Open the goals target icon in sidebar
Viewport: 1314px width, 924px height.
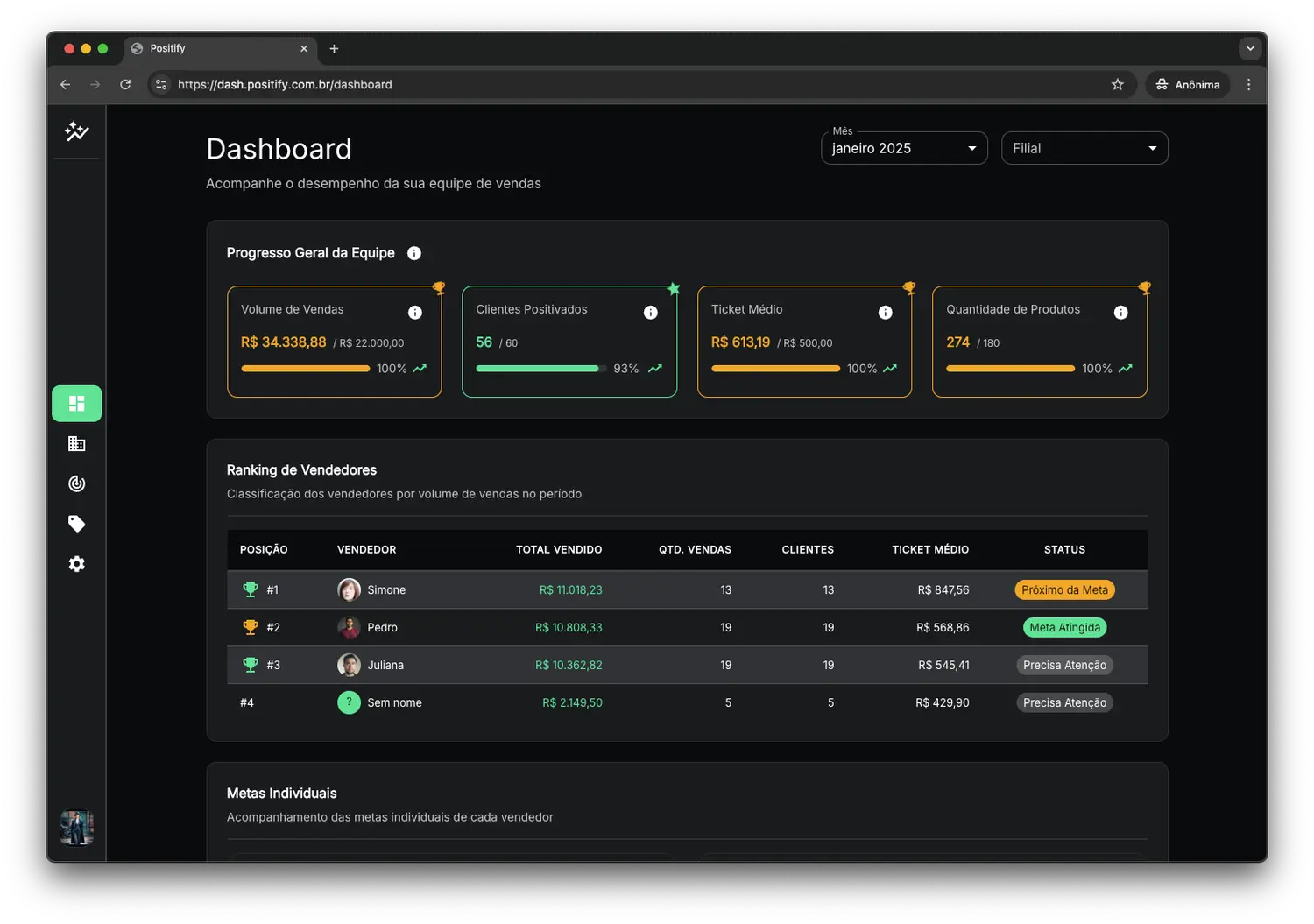click(x=77, y=484)
